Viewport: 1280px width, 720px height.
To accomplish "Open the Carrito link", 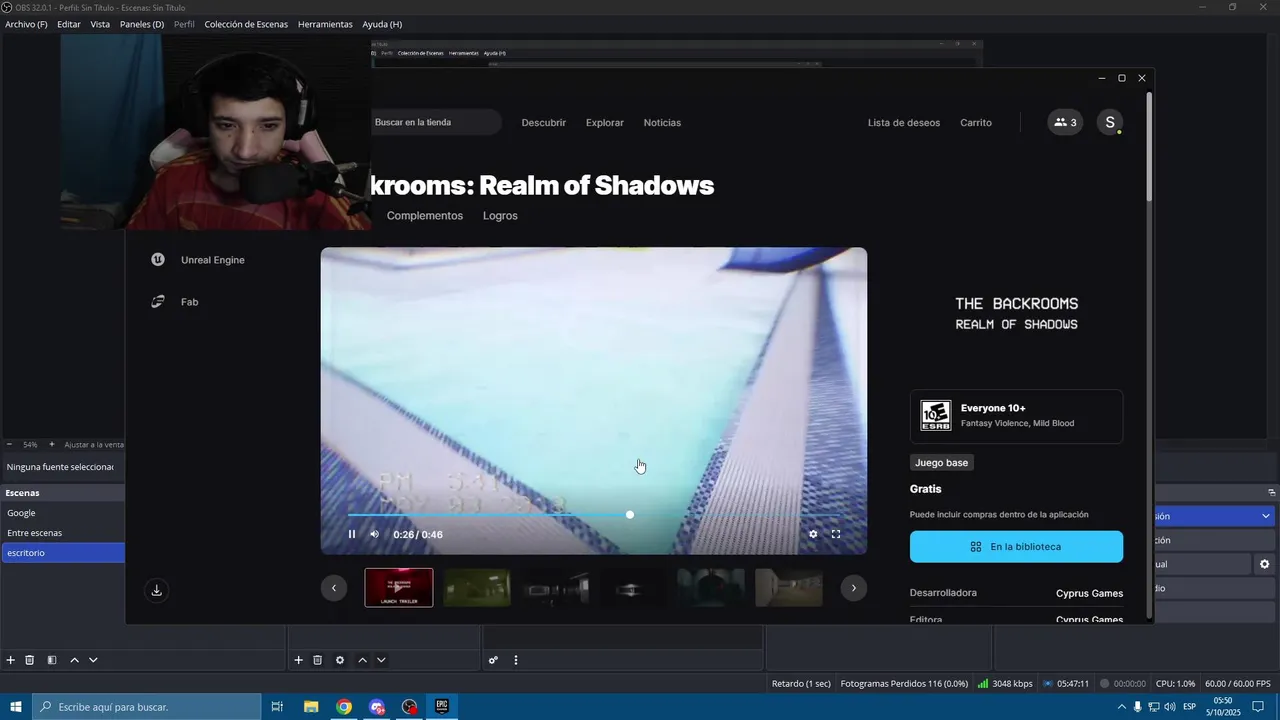I will (976, 123).
